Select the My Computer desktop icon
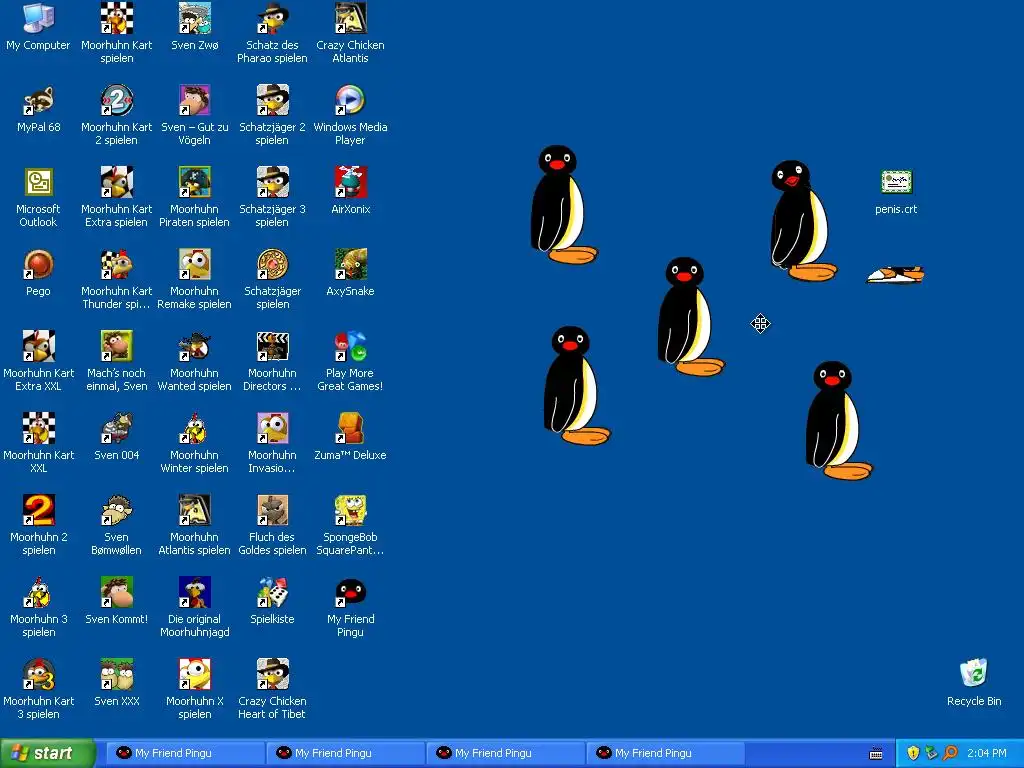The width and height of the screenshot is (1024, 768). (39, 18)
